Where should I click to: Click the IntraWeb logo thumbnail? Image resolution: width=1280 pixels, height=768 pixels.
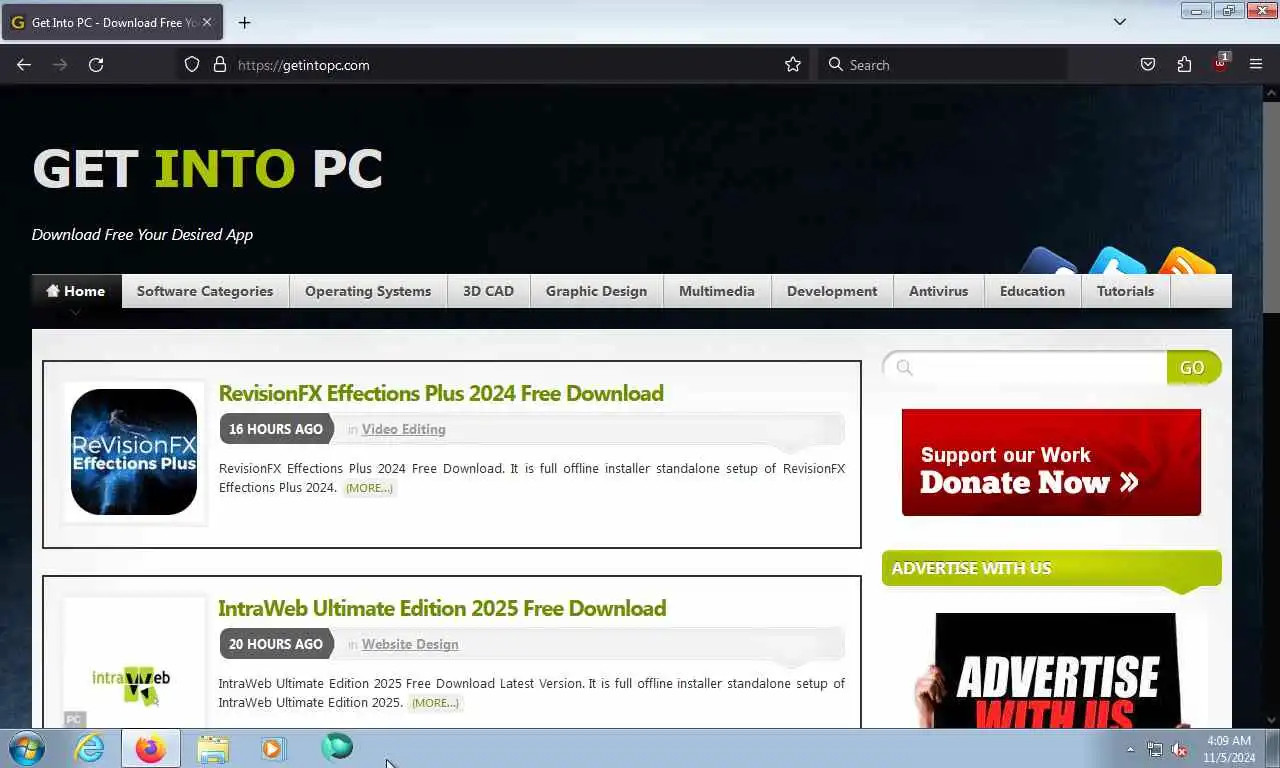(x=134, y=664)
